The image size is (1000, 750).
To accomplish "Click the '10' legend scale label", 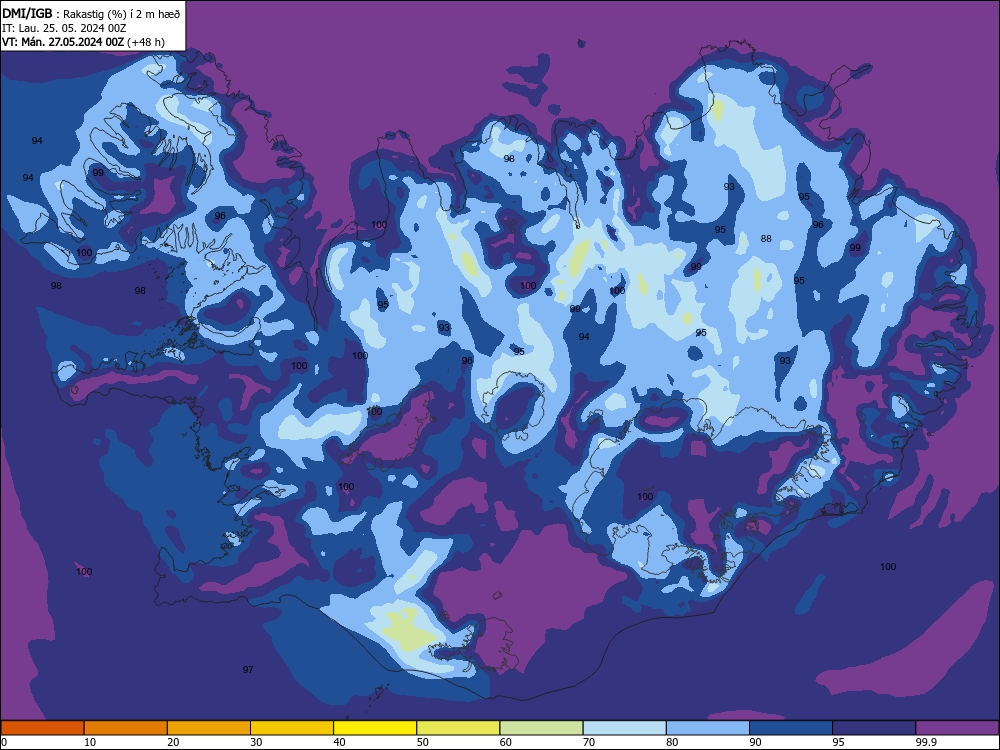I will click(90, 742).
